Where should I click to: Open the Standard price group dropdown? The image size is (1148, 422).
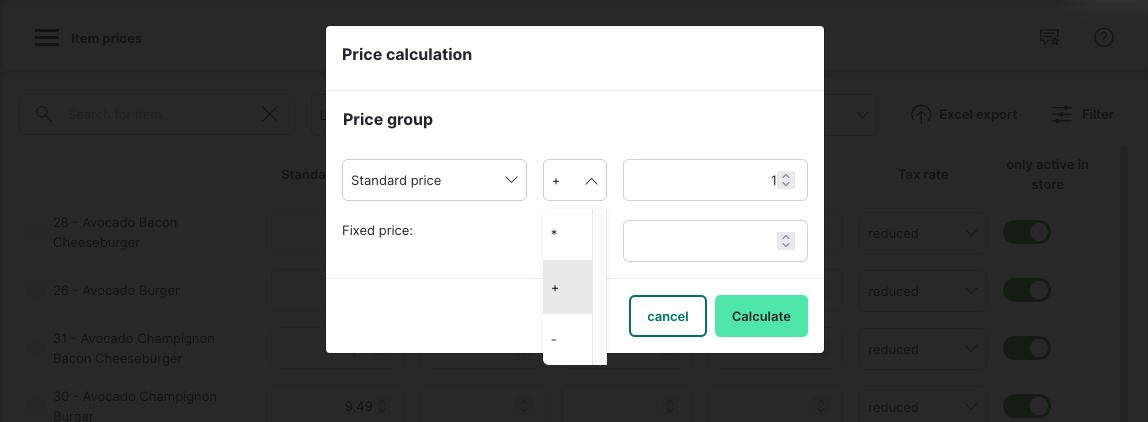[x=434, y=180]
